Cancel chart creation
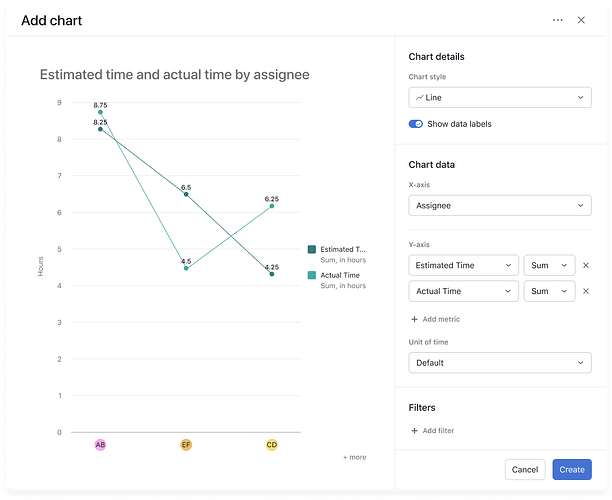The image size is (612, 500). coord(525,469)
